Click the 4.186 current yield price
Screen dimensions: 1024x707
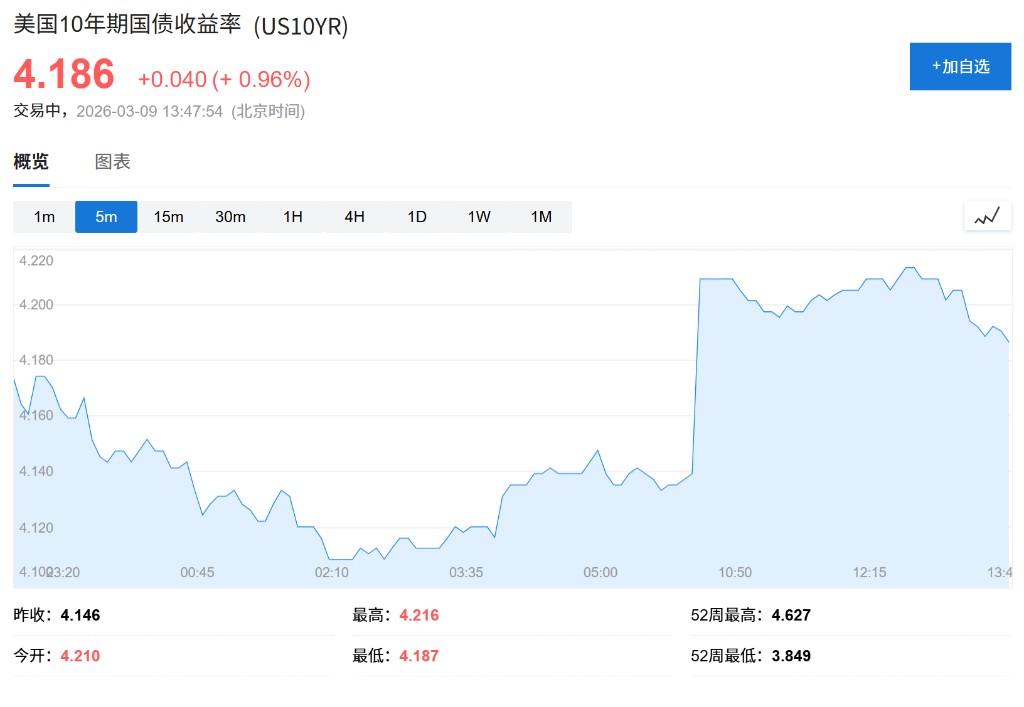[64, 75]
